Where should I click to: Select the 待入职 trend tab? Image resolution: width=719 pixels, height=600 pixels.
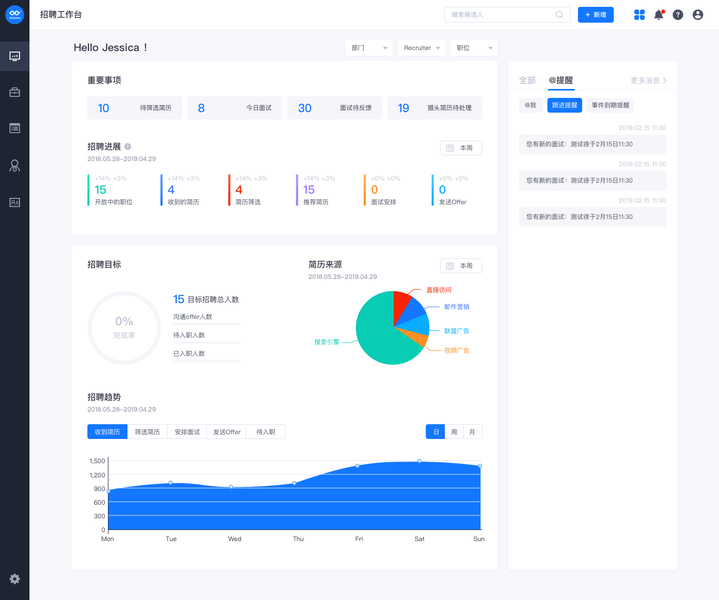[x=266, y=432]
